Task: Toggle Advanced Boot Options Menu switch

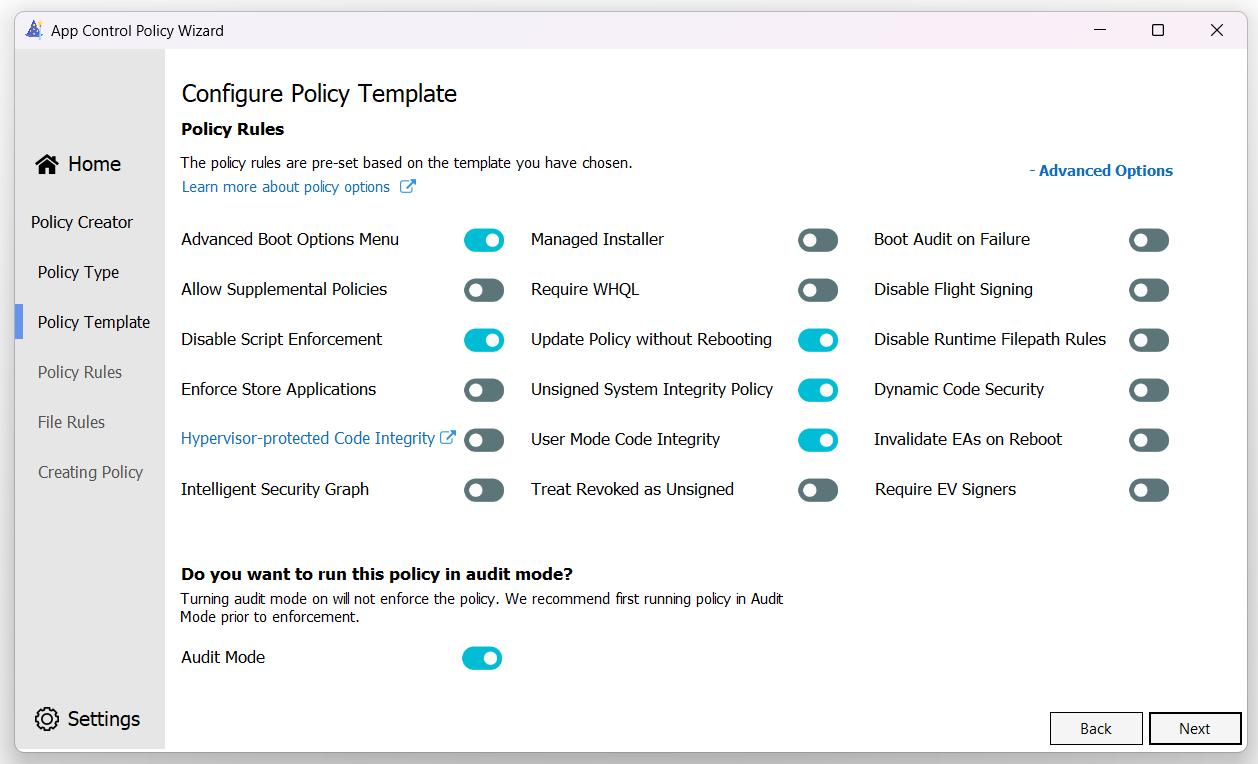Action: pos(484,240)
